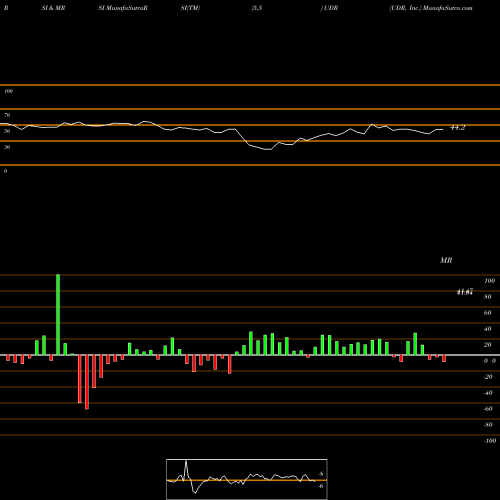Screen dimensions: 500x500
Task: Click the MR axis label -60
Action: pyautogui.click(x=488, y=409)
